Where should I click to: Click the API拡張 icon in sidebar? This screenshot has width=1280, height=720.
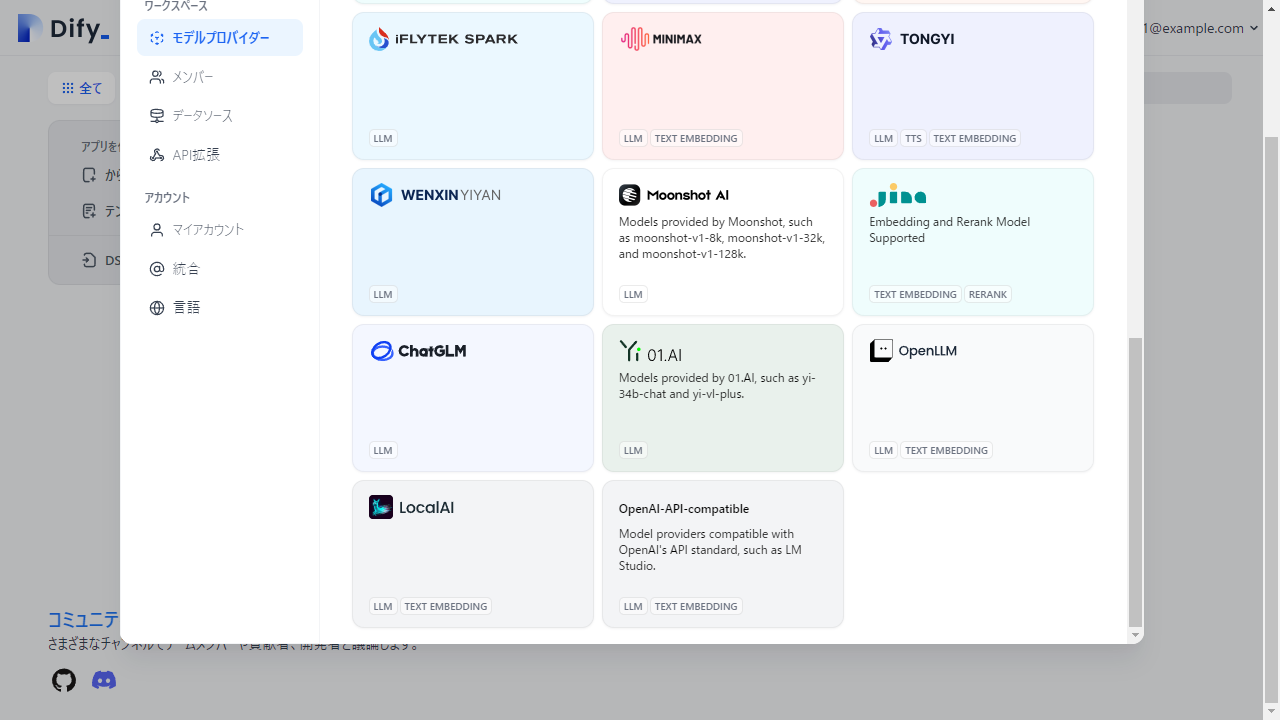(x=156, y=154)
